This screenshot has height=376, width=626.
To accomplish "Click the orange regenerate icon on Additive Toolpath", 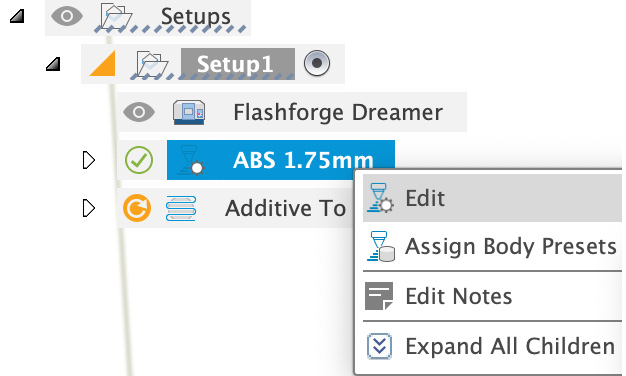I will pos(137,208).
